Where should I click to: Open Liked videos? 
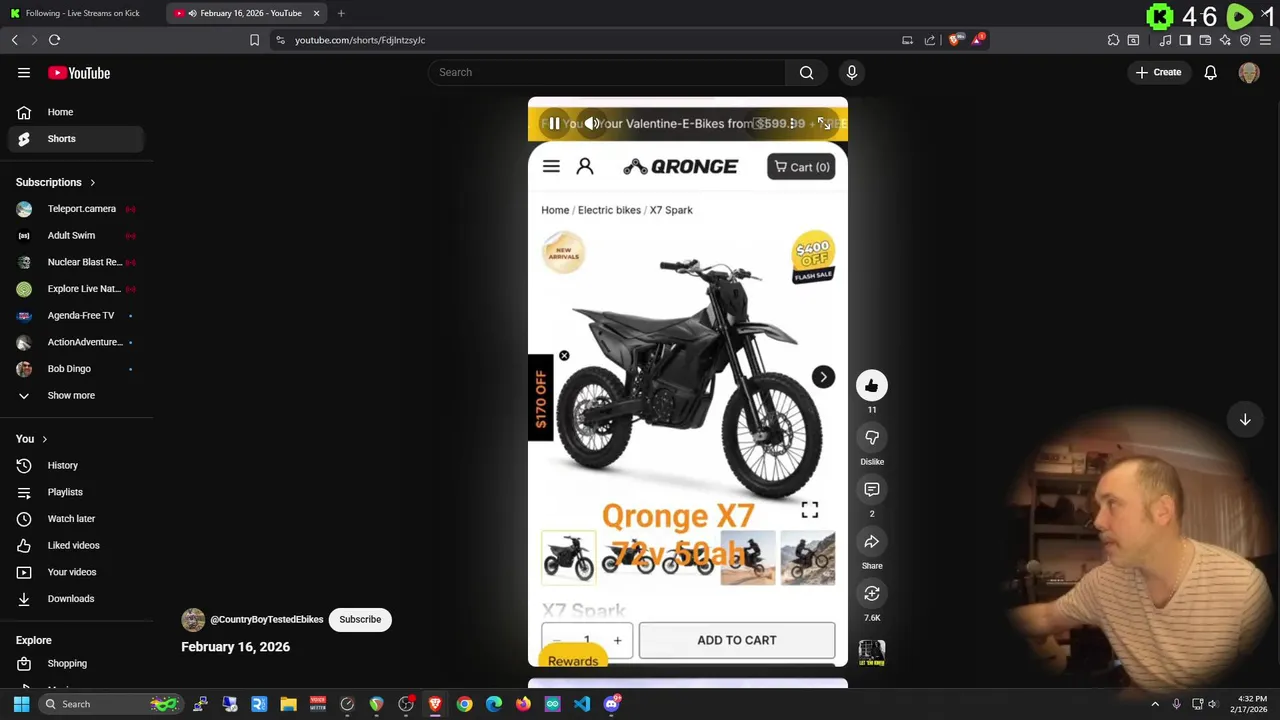coord(76,545)
